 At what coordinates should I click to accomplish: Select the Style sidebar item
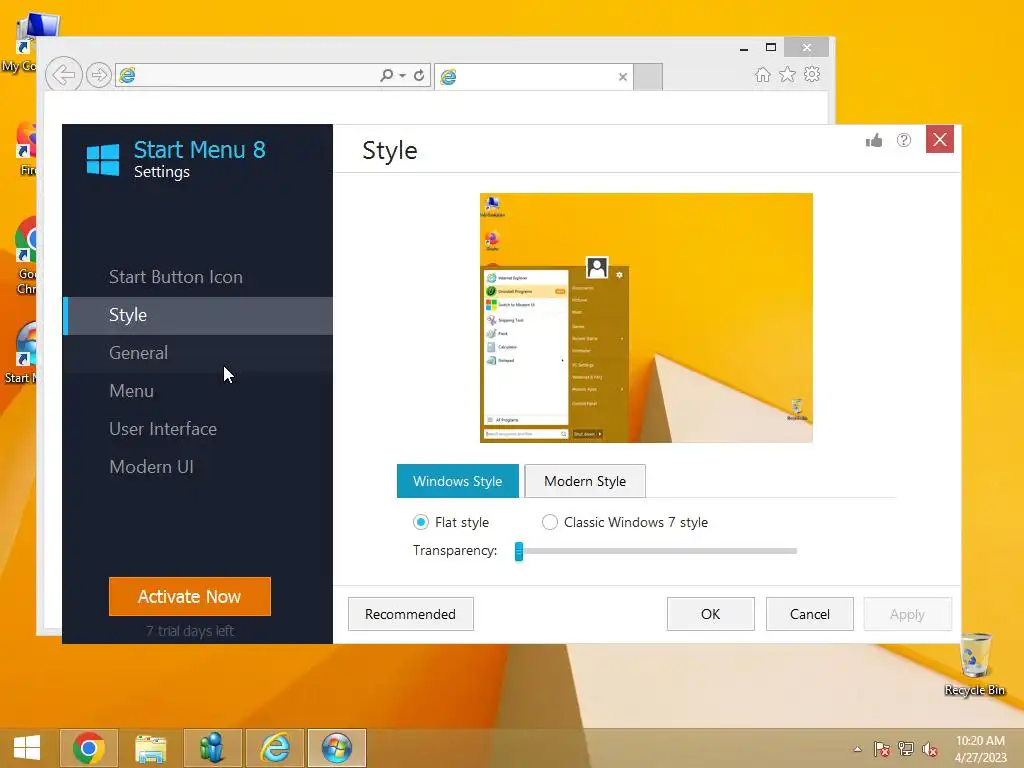[x=198, y=315]
